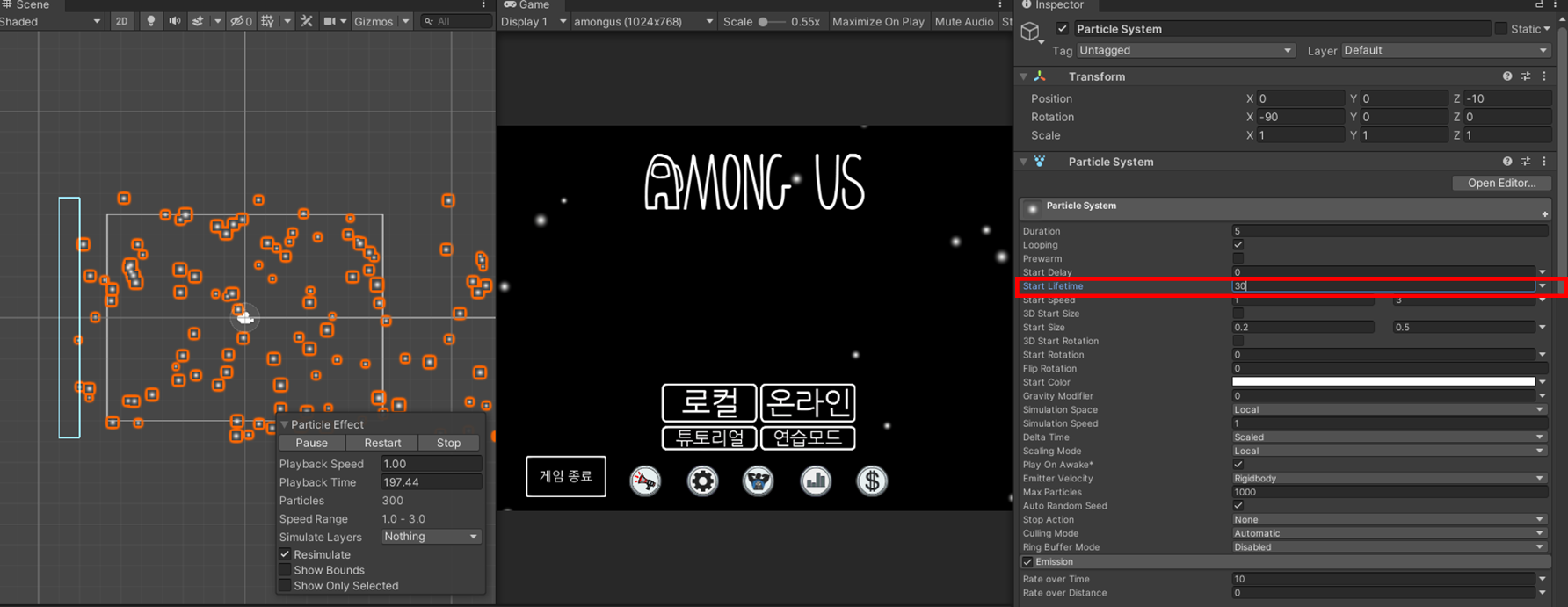Open Particle System component help icon
Screen dimensions: 1568x607
[1507, 162]
